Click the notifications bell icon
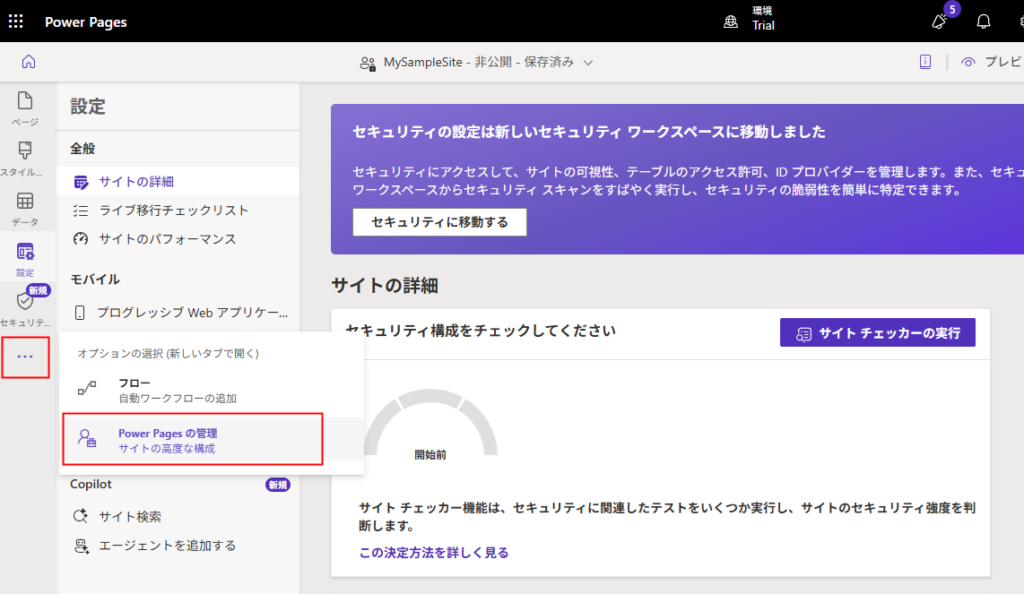Image resolution: width=1024 pixels, height=594 pixels. [984, 22]
